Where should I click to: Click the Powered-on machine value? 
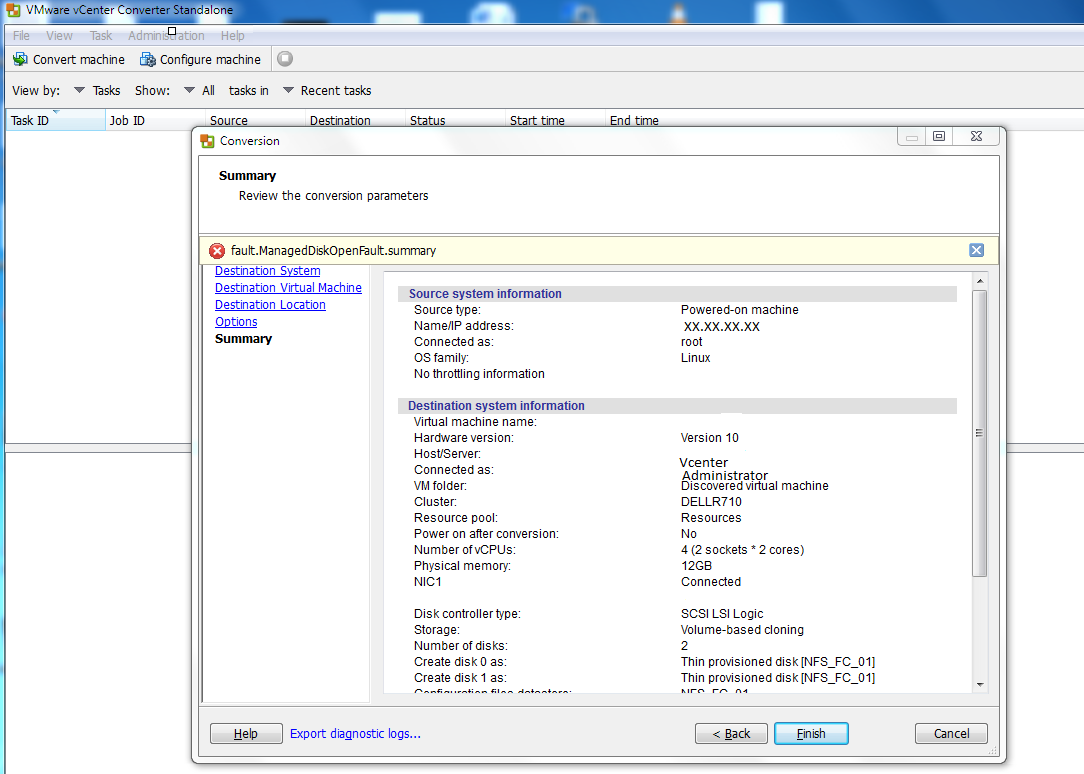coord(740,310)
